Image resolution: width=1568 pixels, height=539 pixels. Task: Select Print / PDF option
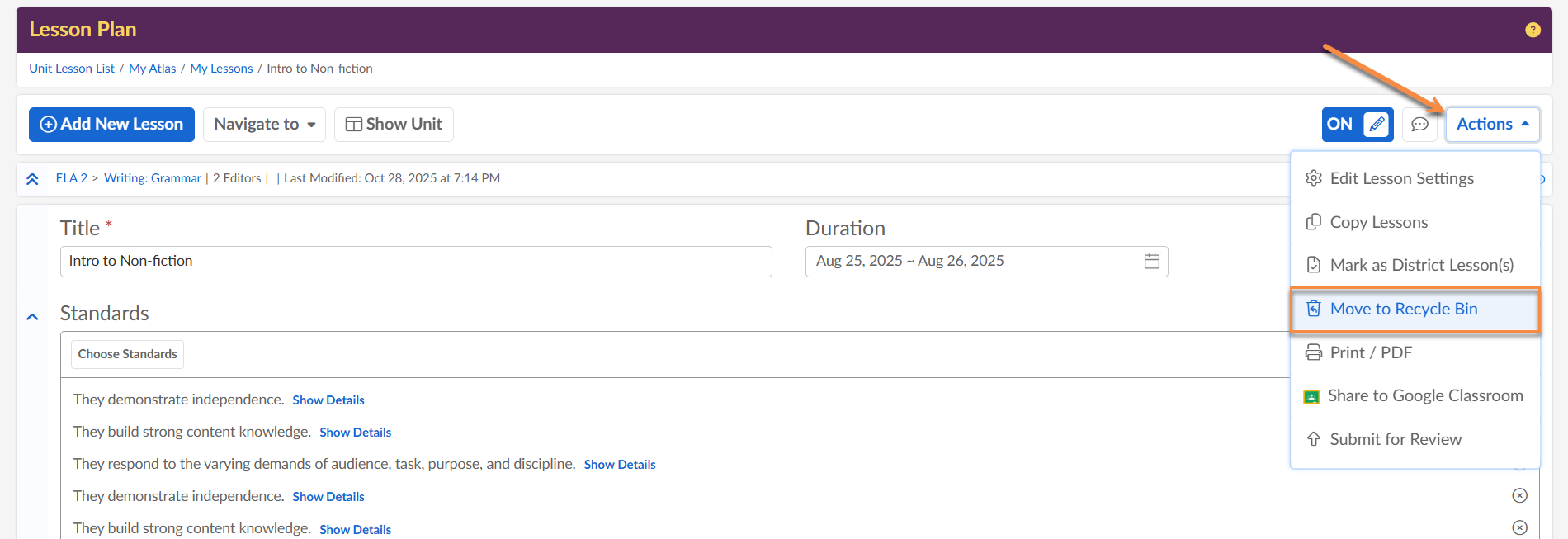click(1370, 353)
